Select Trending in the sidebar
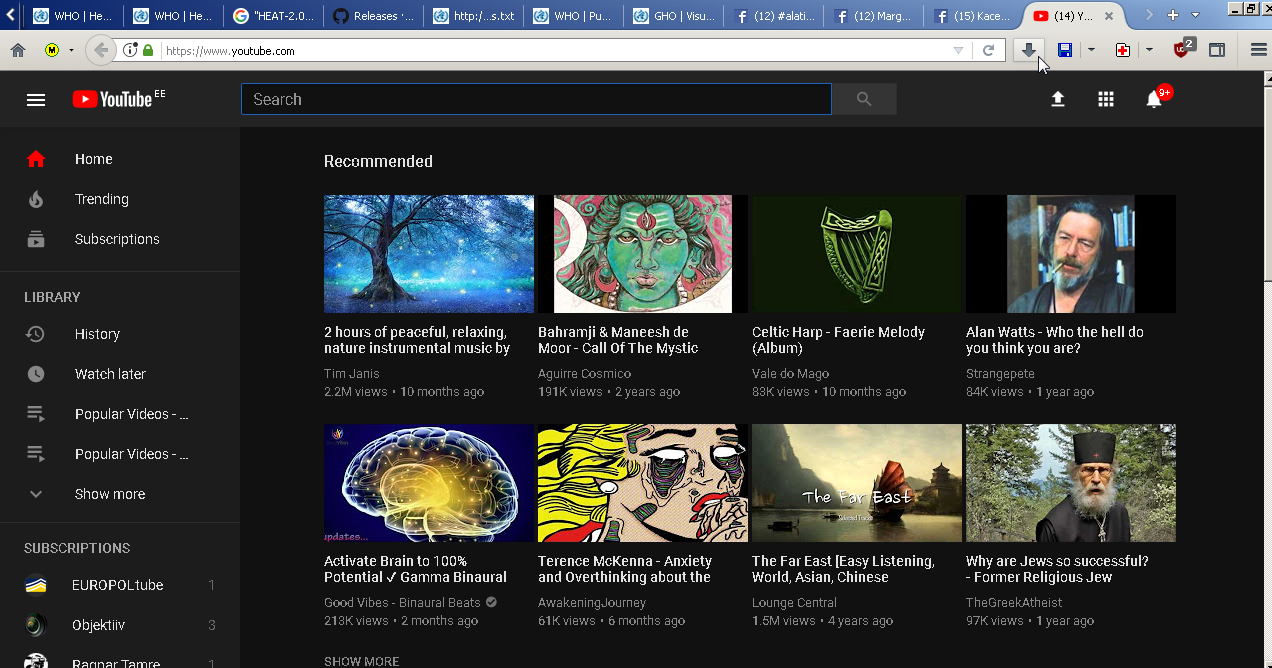The height and width of the screenshot is (668, 1272). tap(101, 199)
